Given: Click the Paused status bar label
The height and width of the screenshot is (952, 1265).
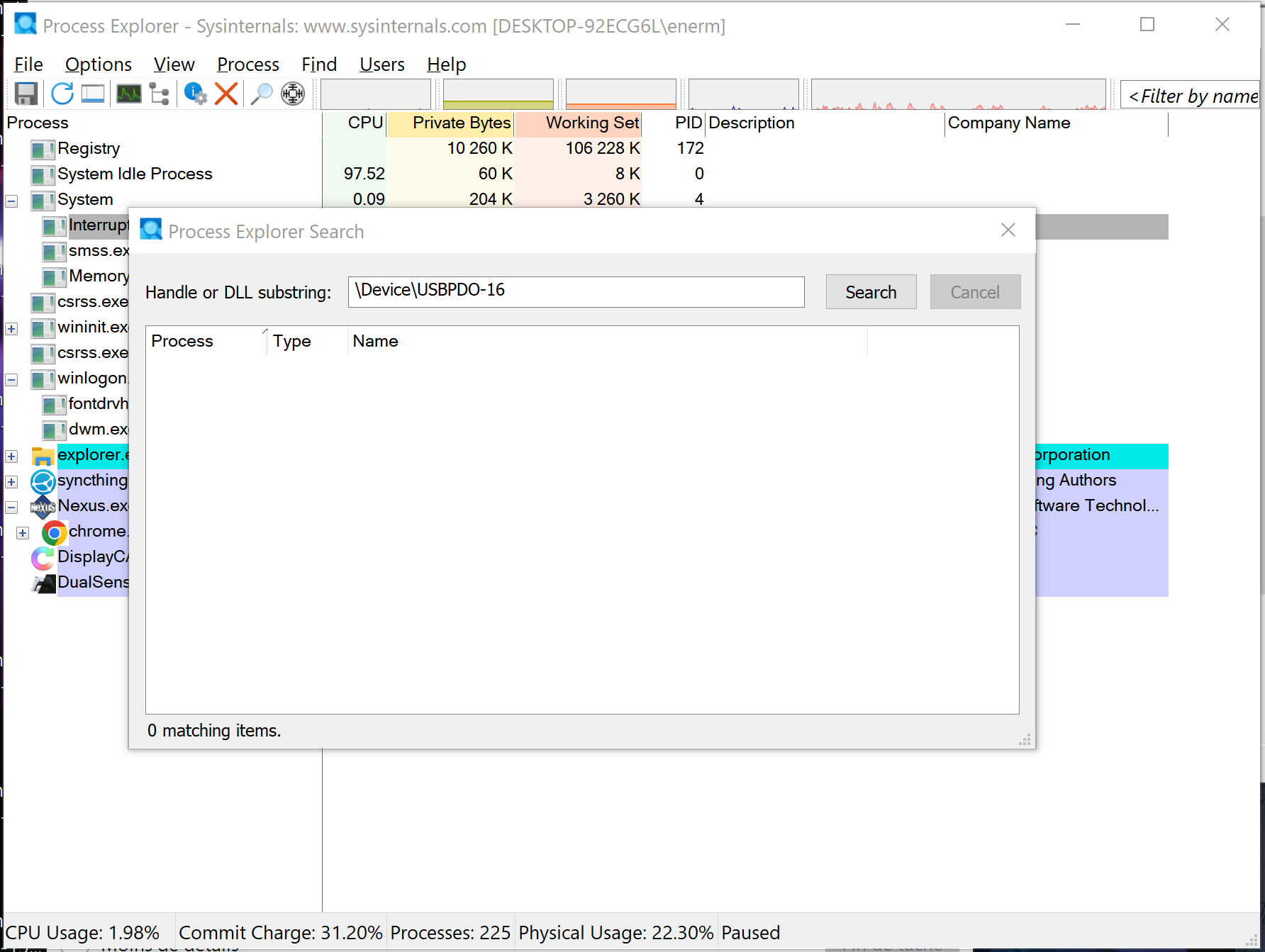Looking at the screenshot, I should pos(750,933).
